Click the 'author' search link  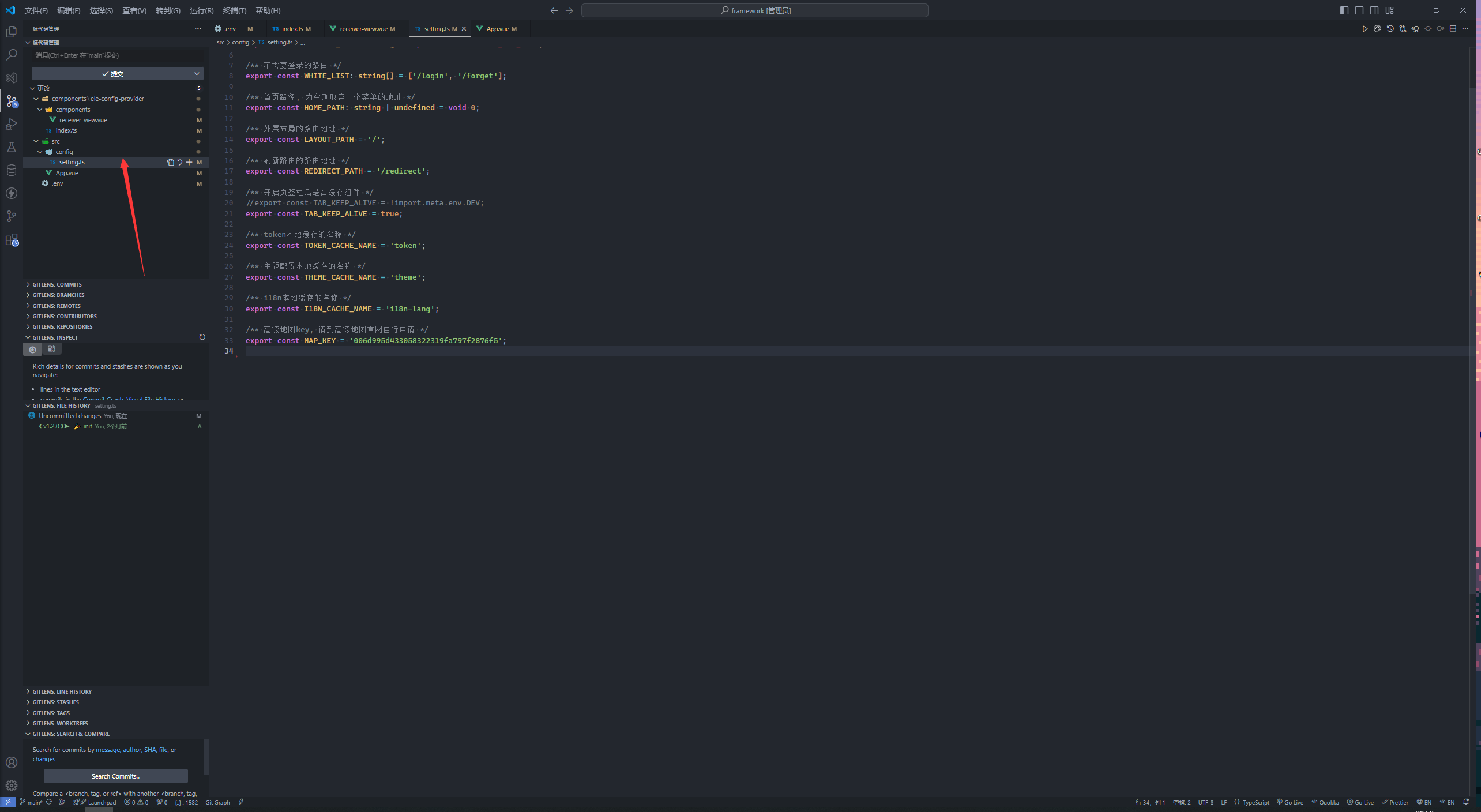tap(132, 750)
